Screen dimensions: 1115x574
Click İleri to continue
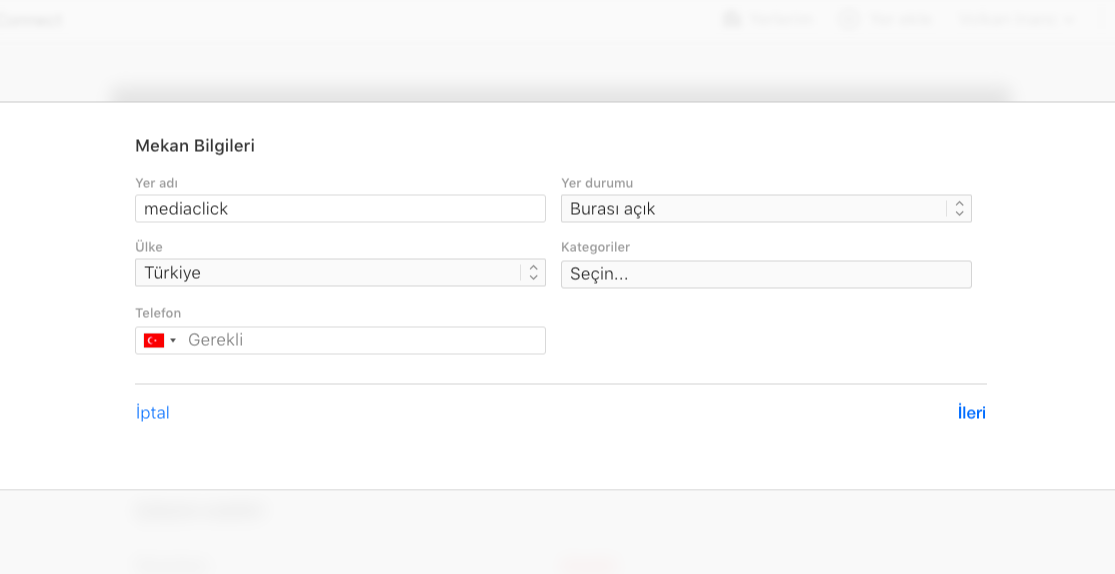(x=971, y=413)
